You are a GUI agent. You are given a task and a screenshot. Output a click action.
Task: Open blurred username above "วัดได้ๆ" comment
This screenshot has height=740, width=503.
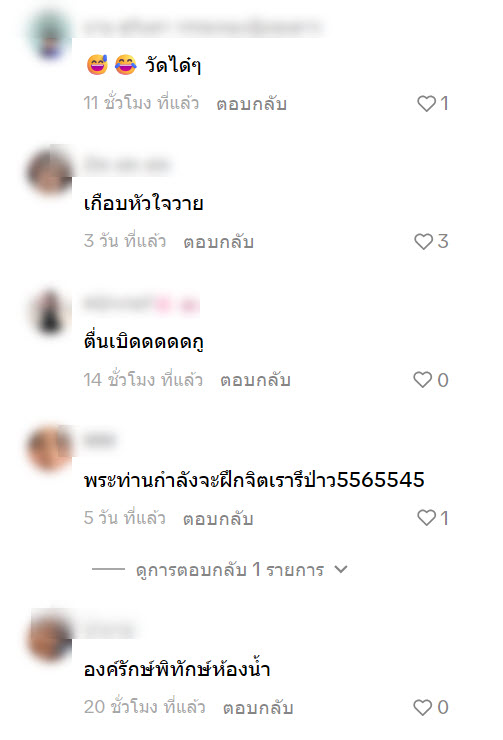click(x=203, y=27)
